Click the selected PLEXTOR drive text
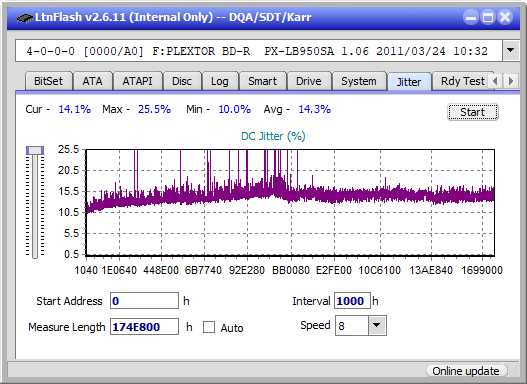The width and height of the screenshot is (527, 384). point(257,51)
